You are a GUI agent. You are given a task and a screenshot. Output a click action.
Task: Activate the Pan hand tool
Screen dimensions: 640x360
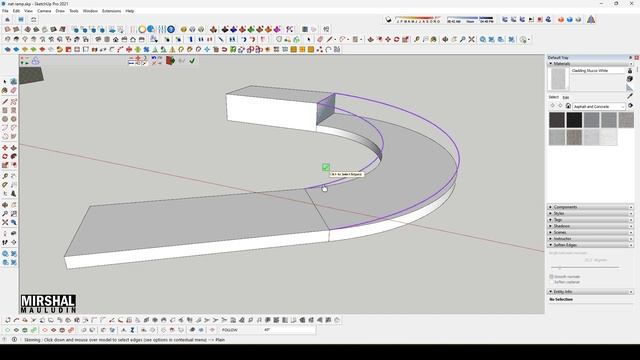point(13,205)
